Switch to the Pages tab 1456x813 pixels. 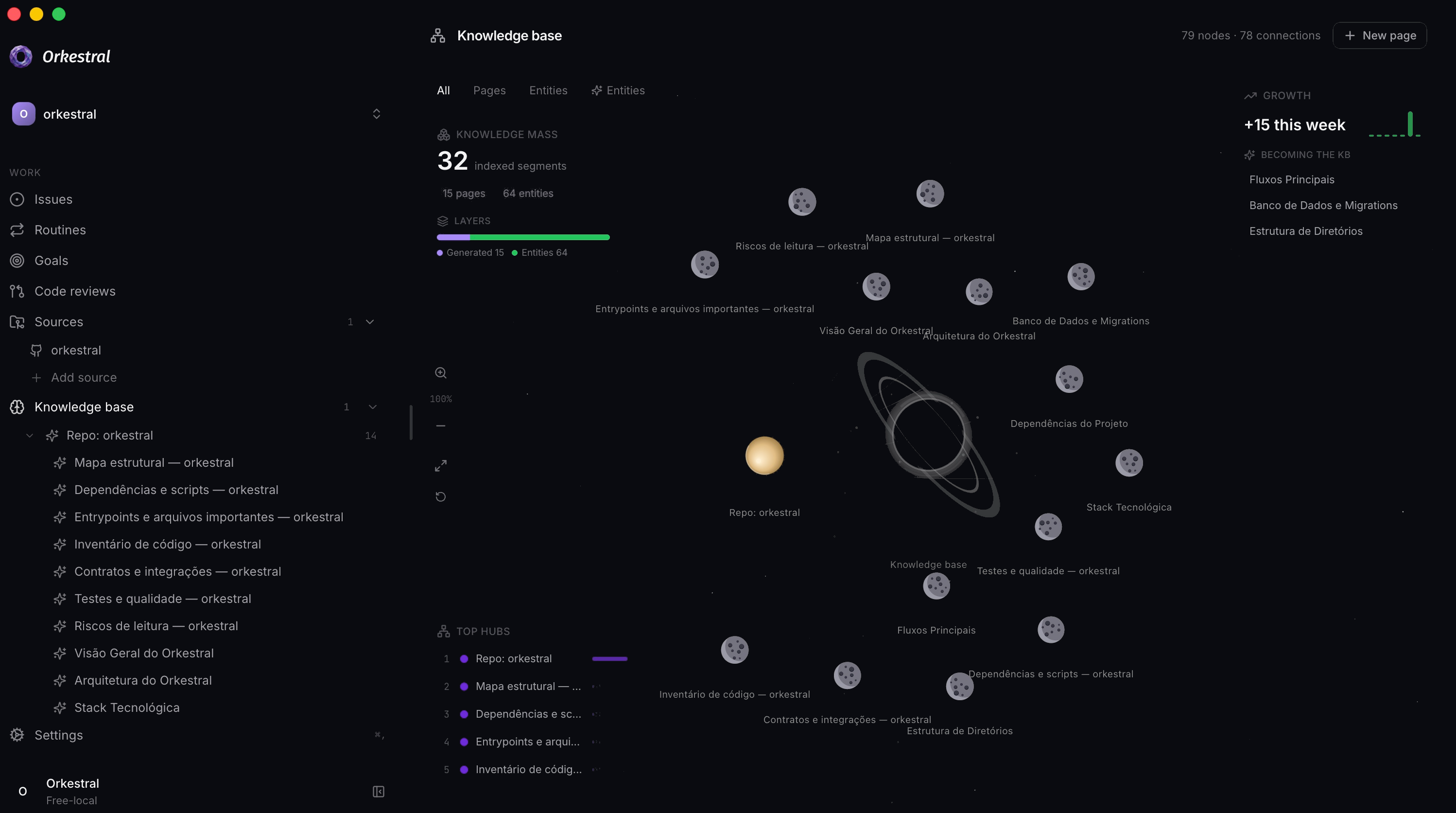(x=489, y=90)
